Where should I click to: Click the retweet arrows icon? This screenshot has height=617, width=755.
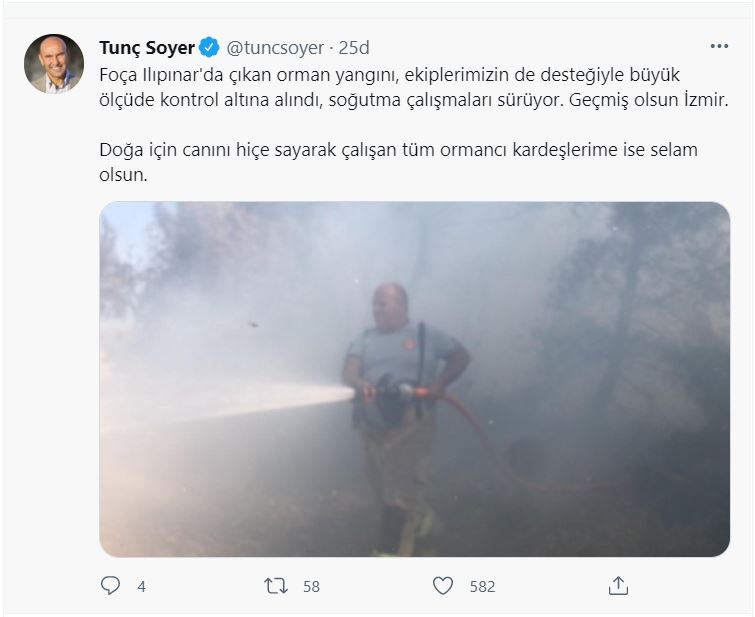[276, 586]
